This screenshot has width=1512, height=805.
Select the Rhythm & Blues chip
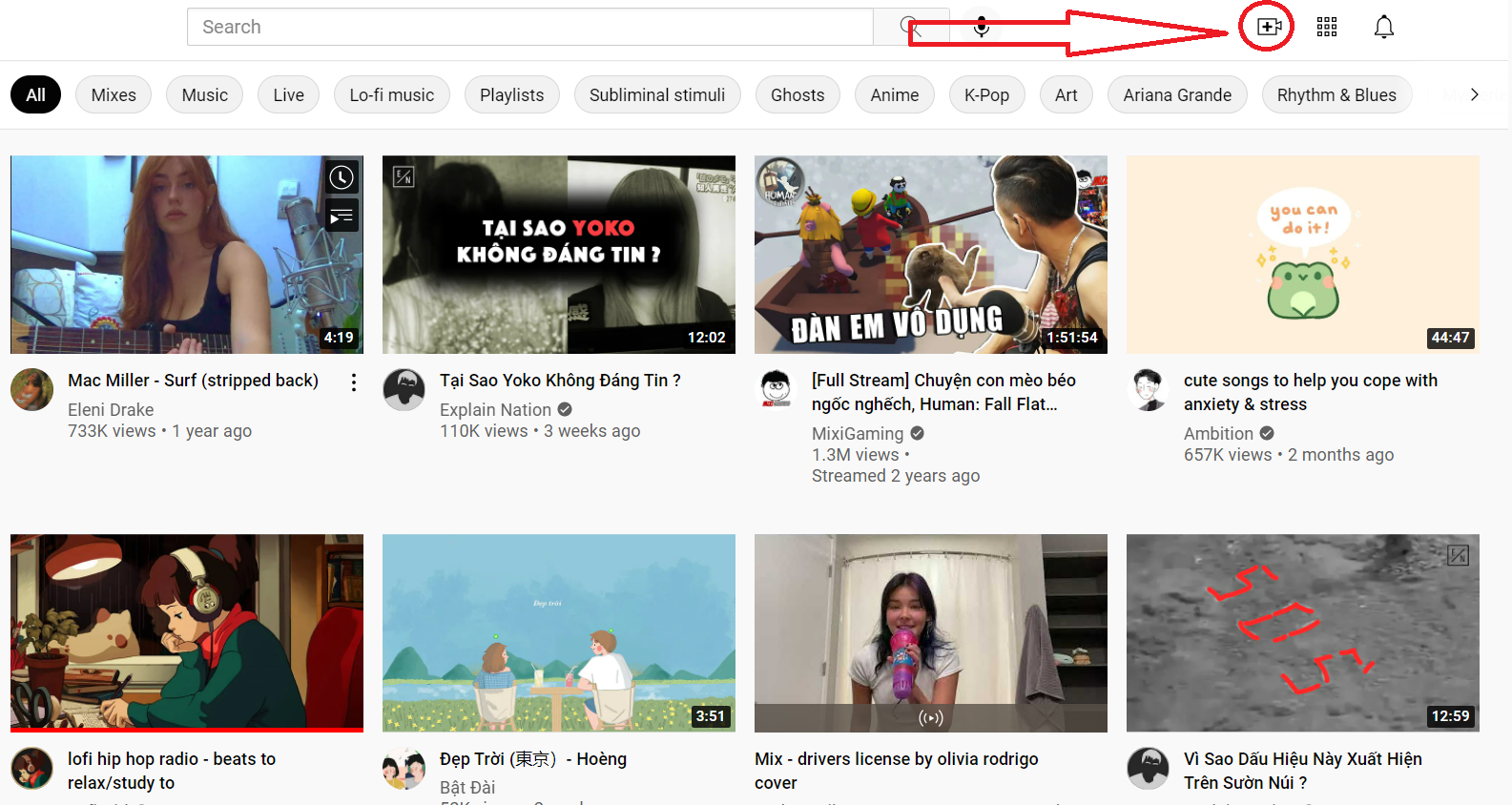[x=1336, y=94]
